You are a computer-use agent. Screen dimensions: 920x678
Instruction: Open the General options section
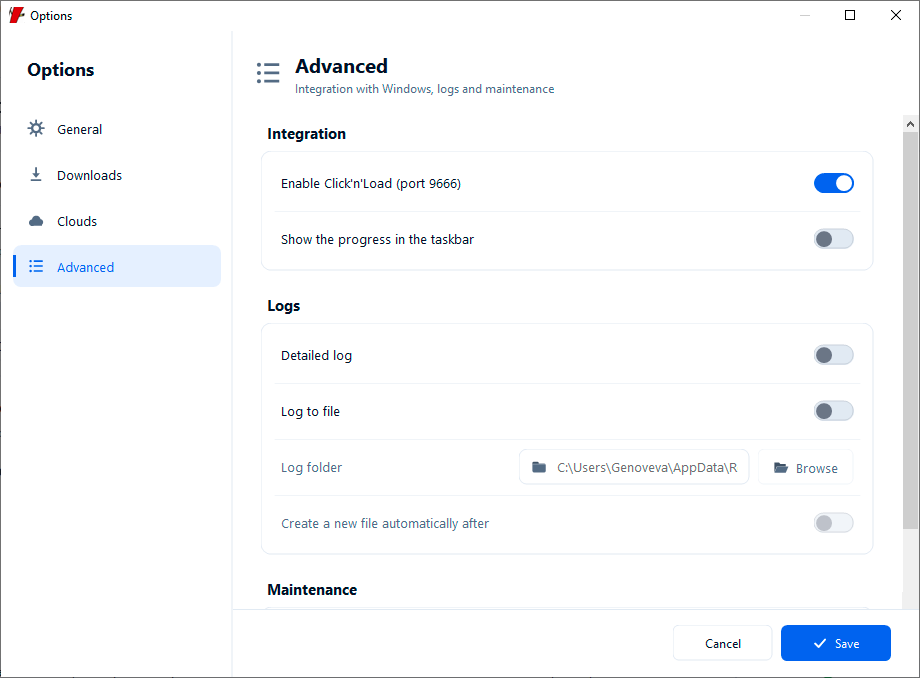click(117, 129)
